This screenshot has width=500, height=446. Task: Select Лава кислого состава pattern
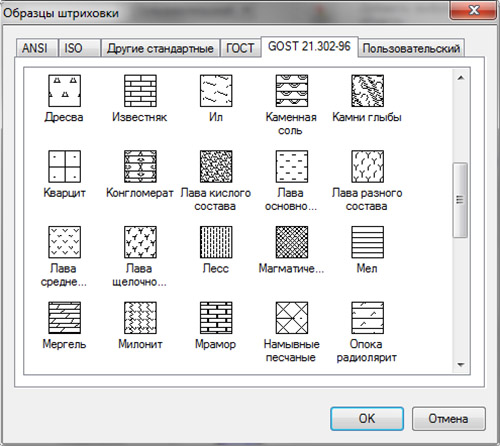(216, 166)
